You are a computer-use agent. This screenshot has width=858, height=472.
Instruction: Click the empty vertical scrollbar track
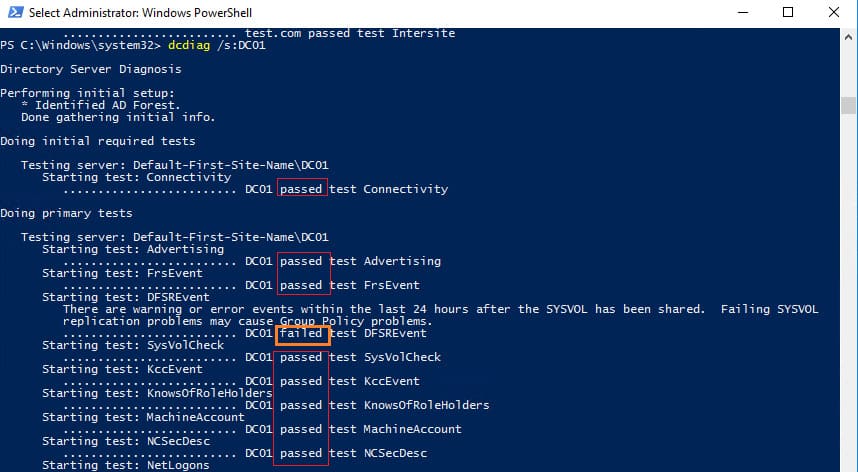pos(848,290)
